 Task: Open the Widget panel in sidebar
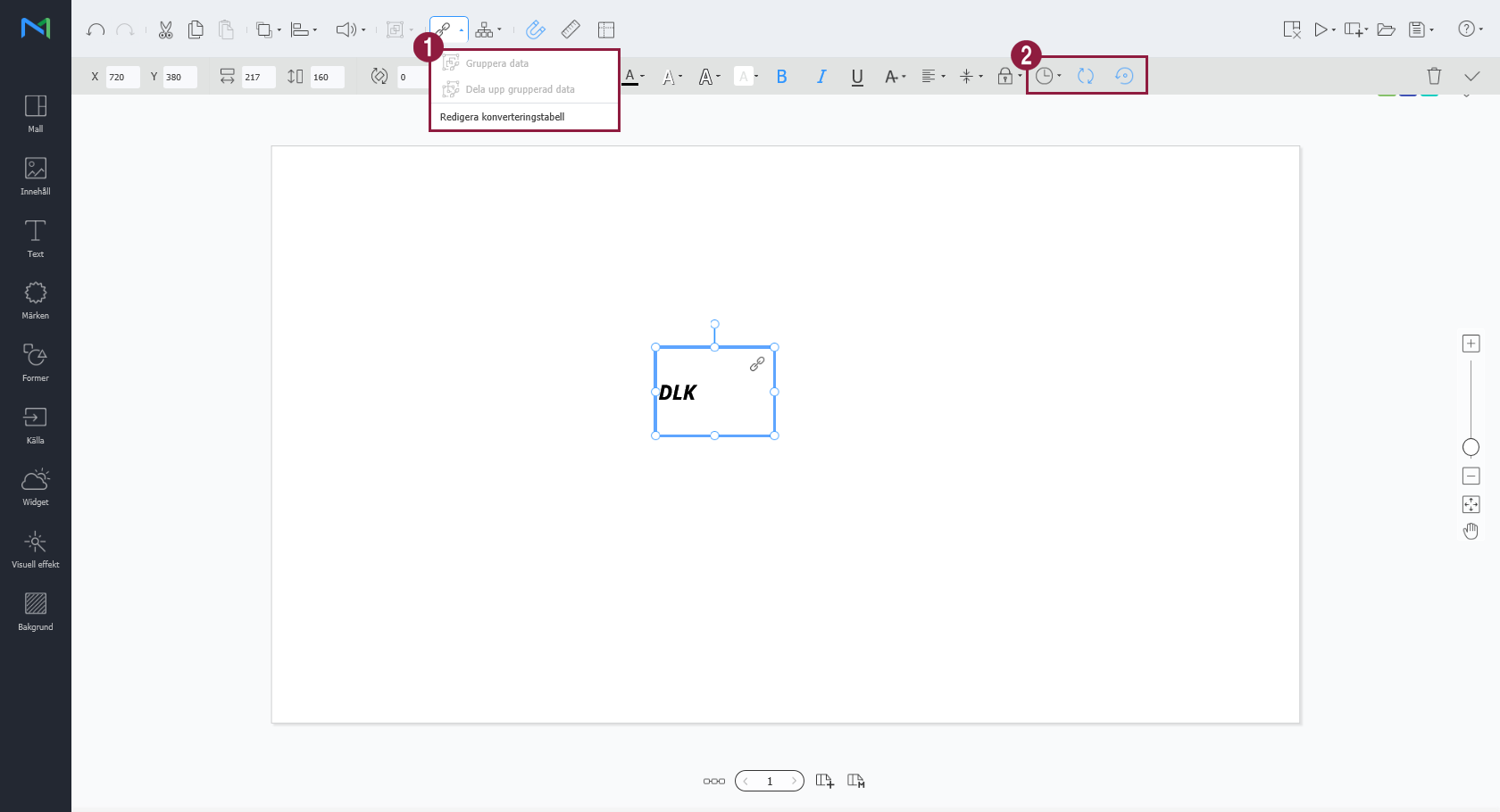36,487
